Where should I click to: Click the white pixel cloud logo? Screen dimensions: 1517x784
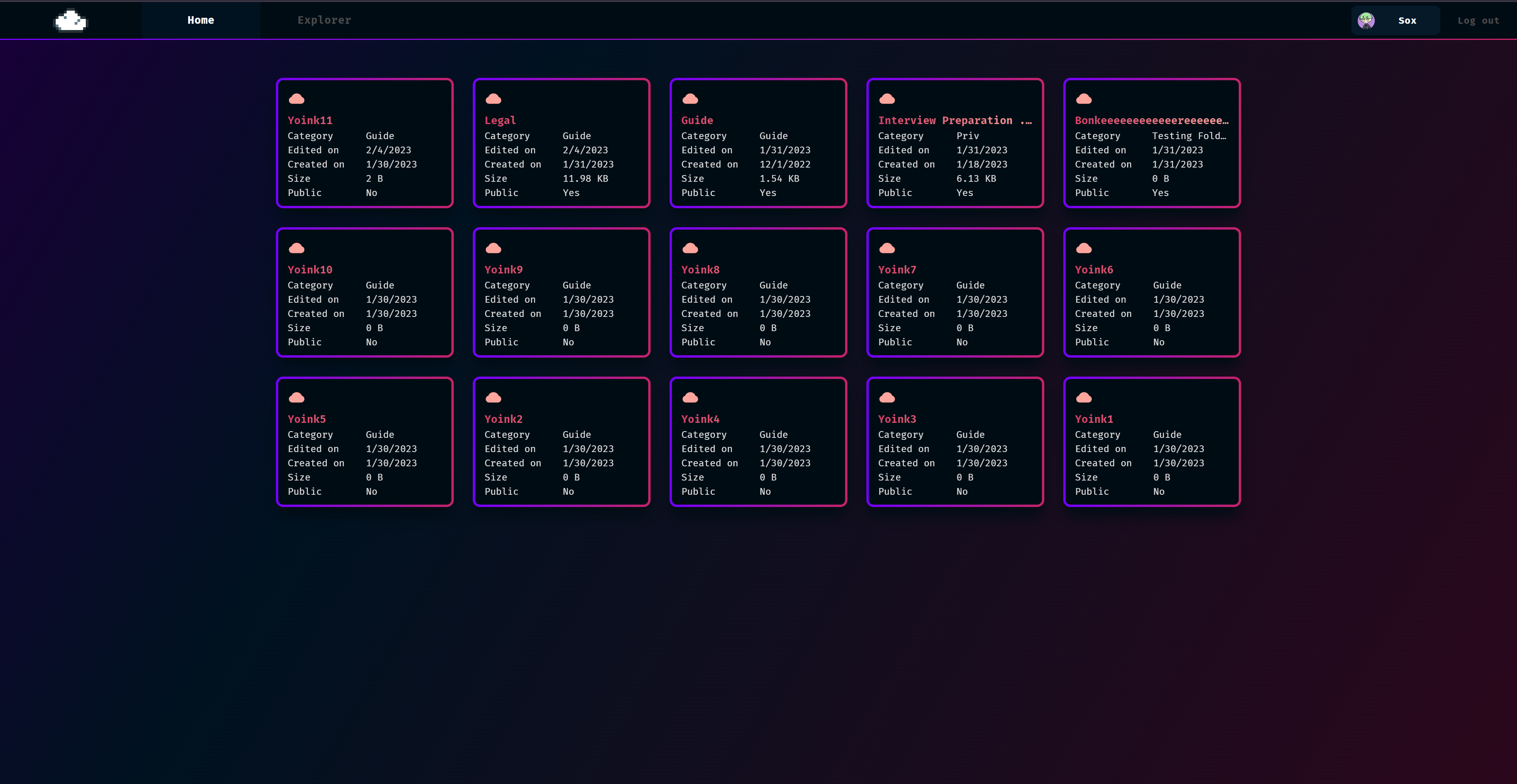click(71, 21)
